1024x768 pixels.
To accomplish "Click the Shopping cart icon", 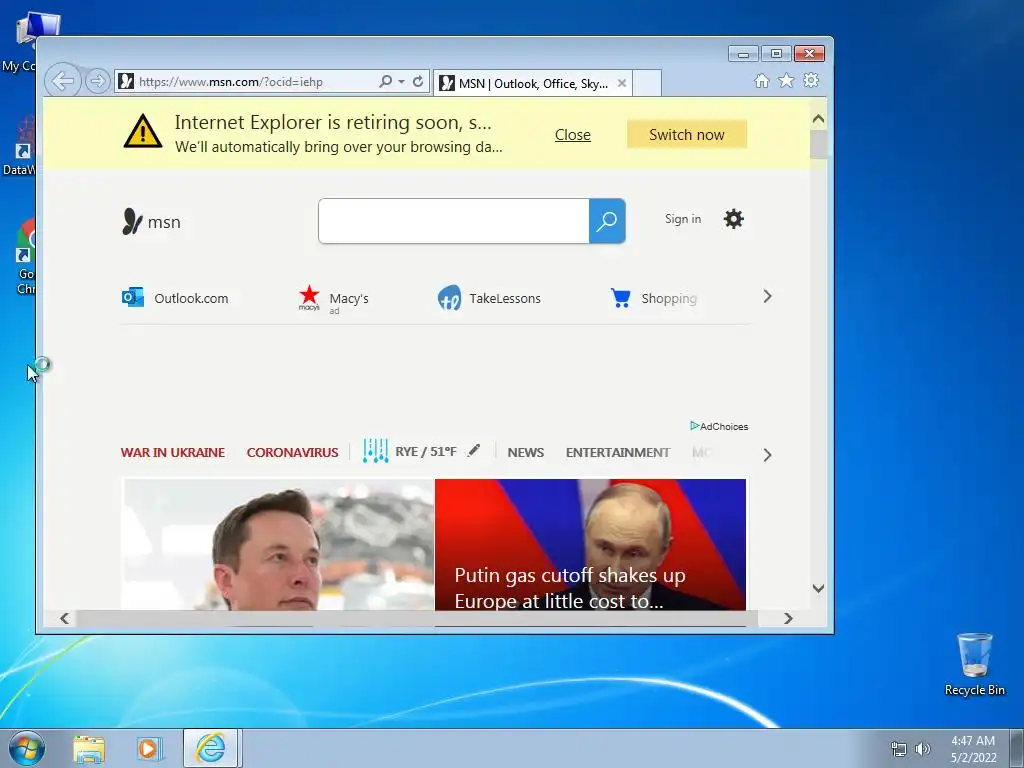I will pos(620,298).
